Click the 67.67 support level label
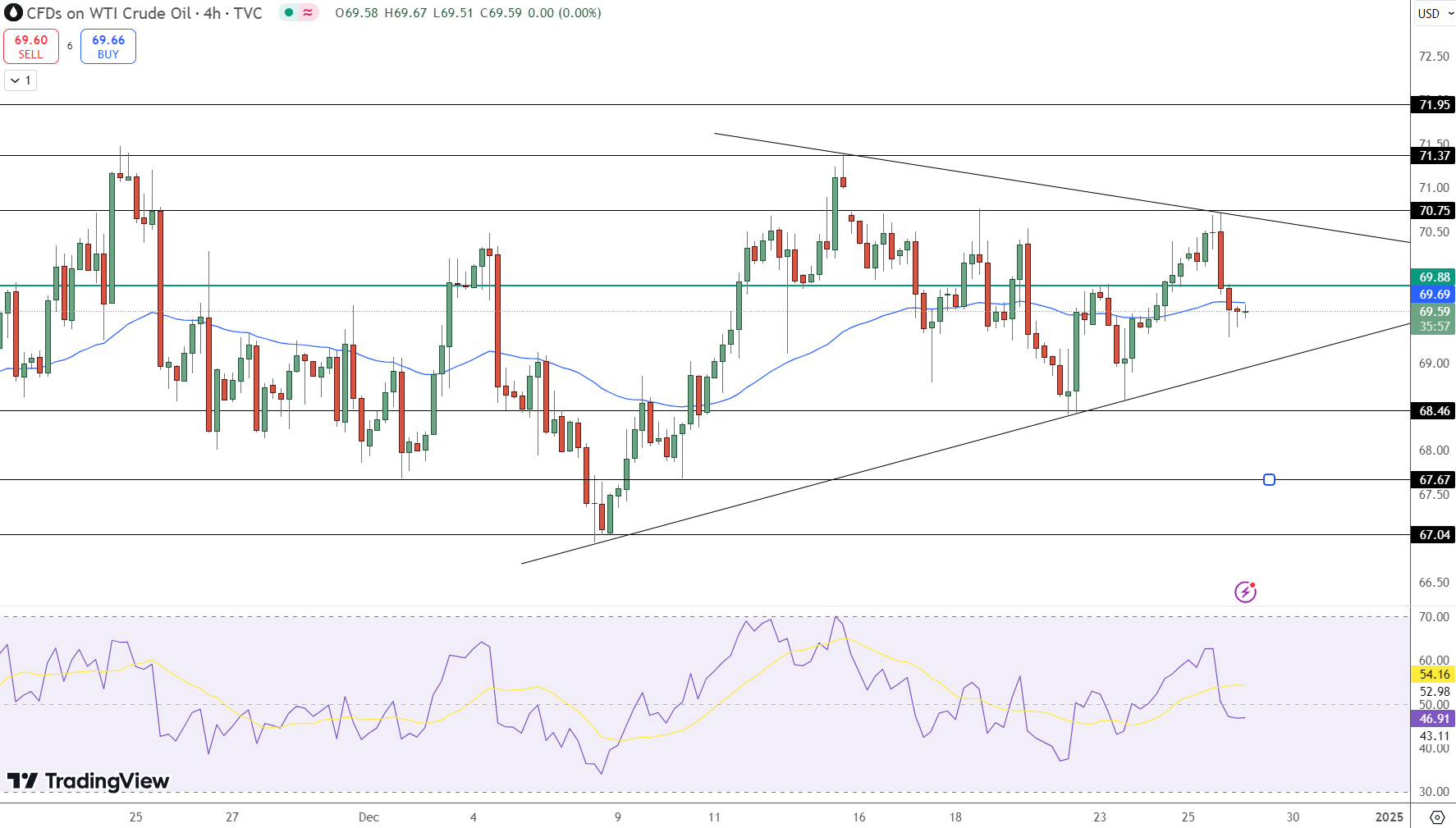 click(1434, 479)
